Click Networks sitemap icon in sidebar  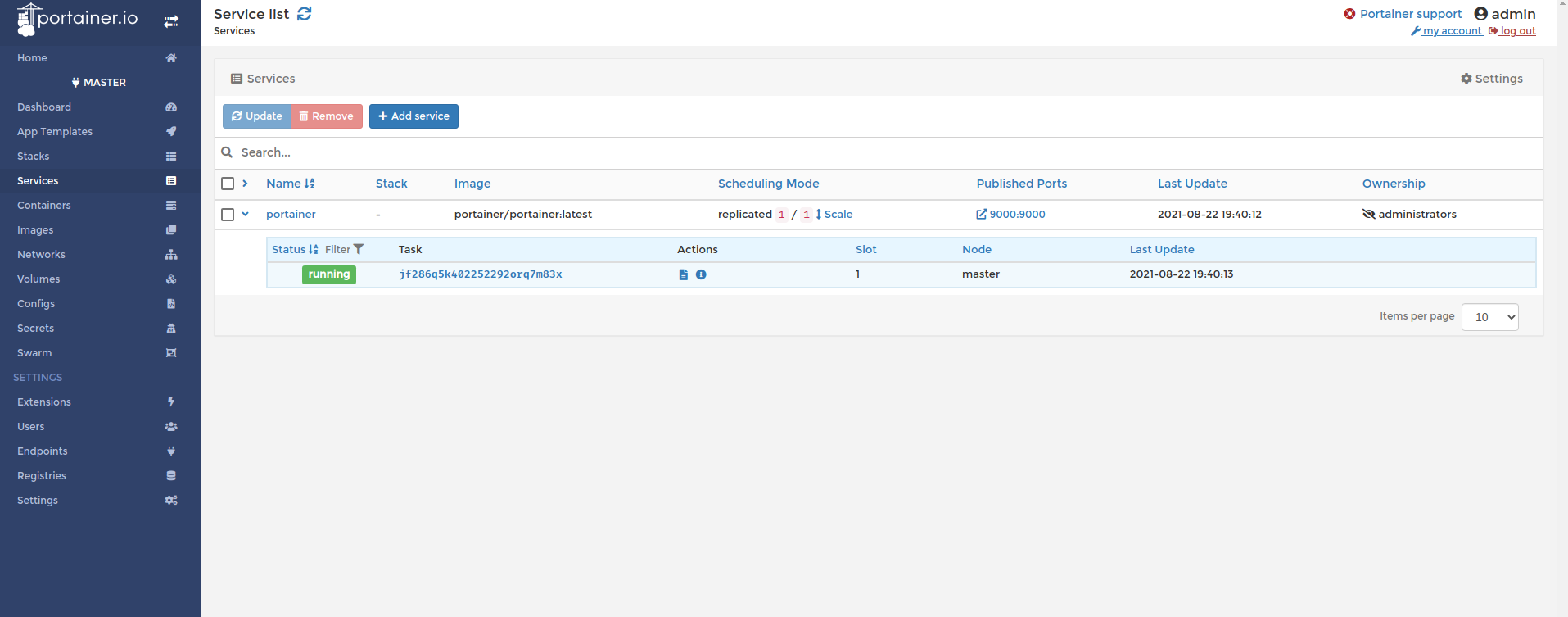click(171, 255)
